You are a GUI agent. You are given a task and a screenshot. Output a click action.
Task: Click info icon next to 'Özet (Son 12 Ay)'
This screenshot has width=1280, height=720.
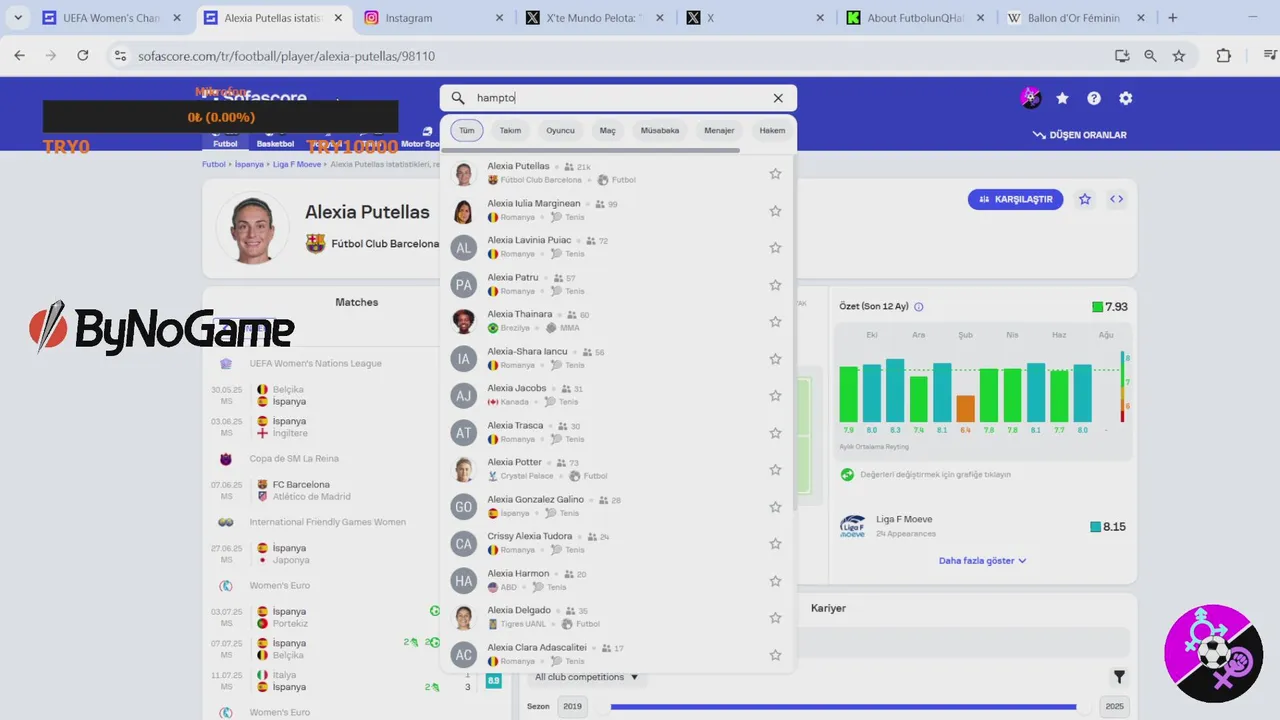tap(919, 307)
